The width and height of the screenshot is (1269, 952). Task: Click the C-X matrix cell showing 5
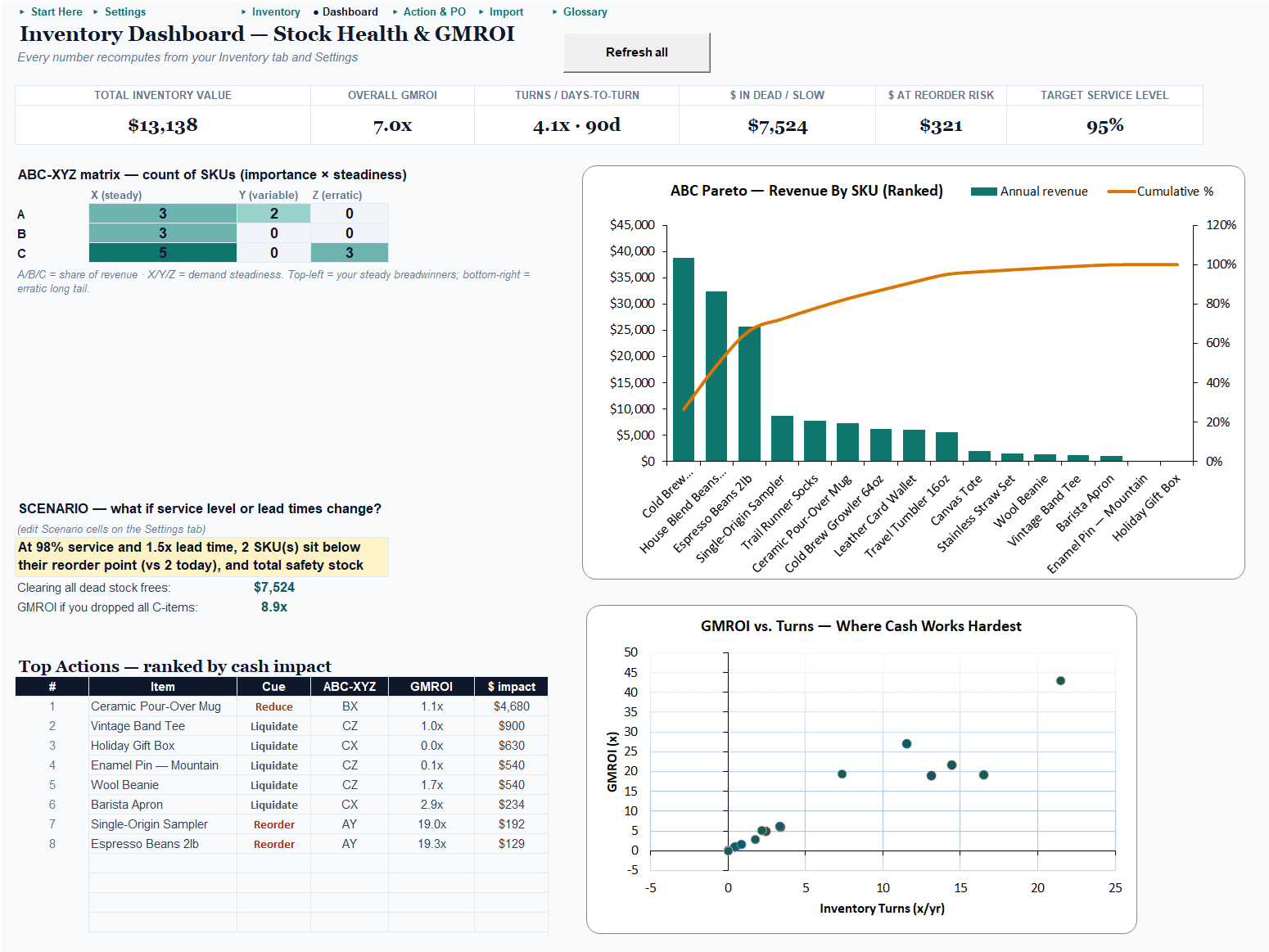(163, 253)
